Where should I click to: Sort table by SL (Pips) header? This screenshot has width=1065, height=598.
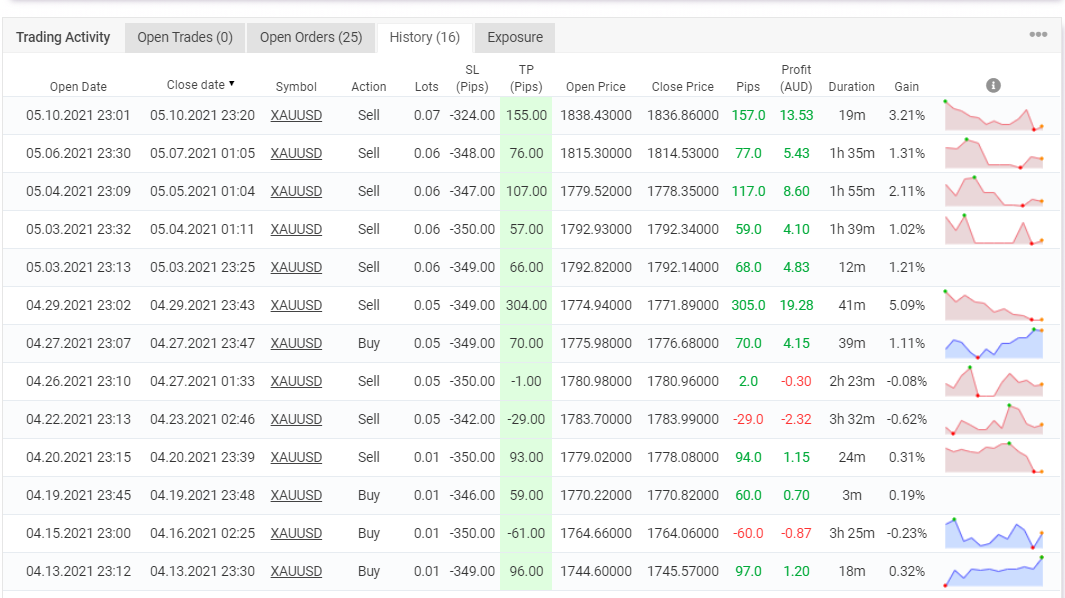(x=472, y=78)
